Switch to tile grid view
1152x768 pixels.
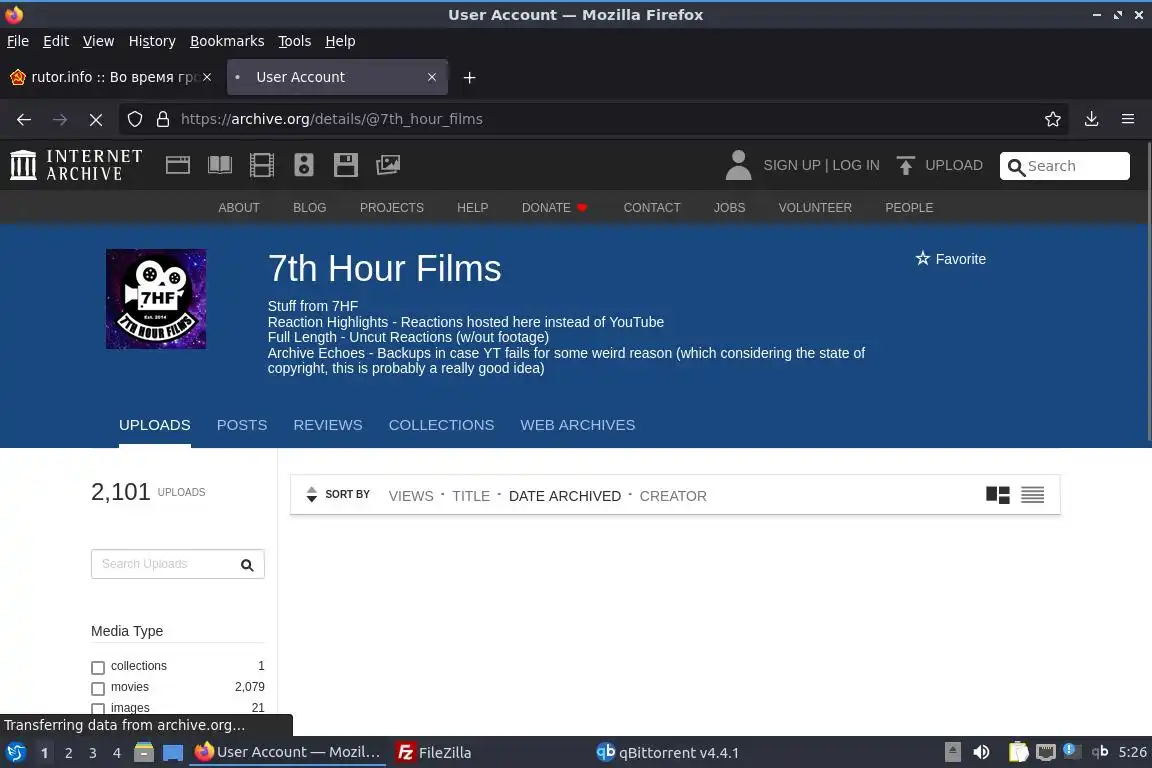pos(998,495)
